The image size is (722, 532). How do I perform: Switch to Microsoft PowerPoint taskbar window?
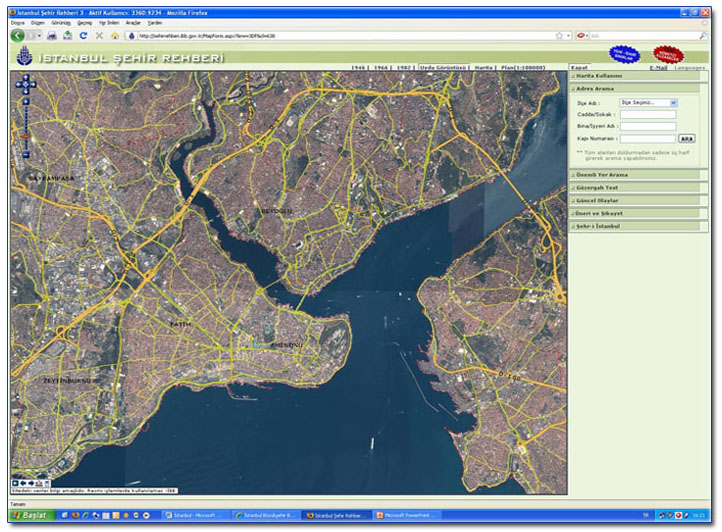coord(408,515)
